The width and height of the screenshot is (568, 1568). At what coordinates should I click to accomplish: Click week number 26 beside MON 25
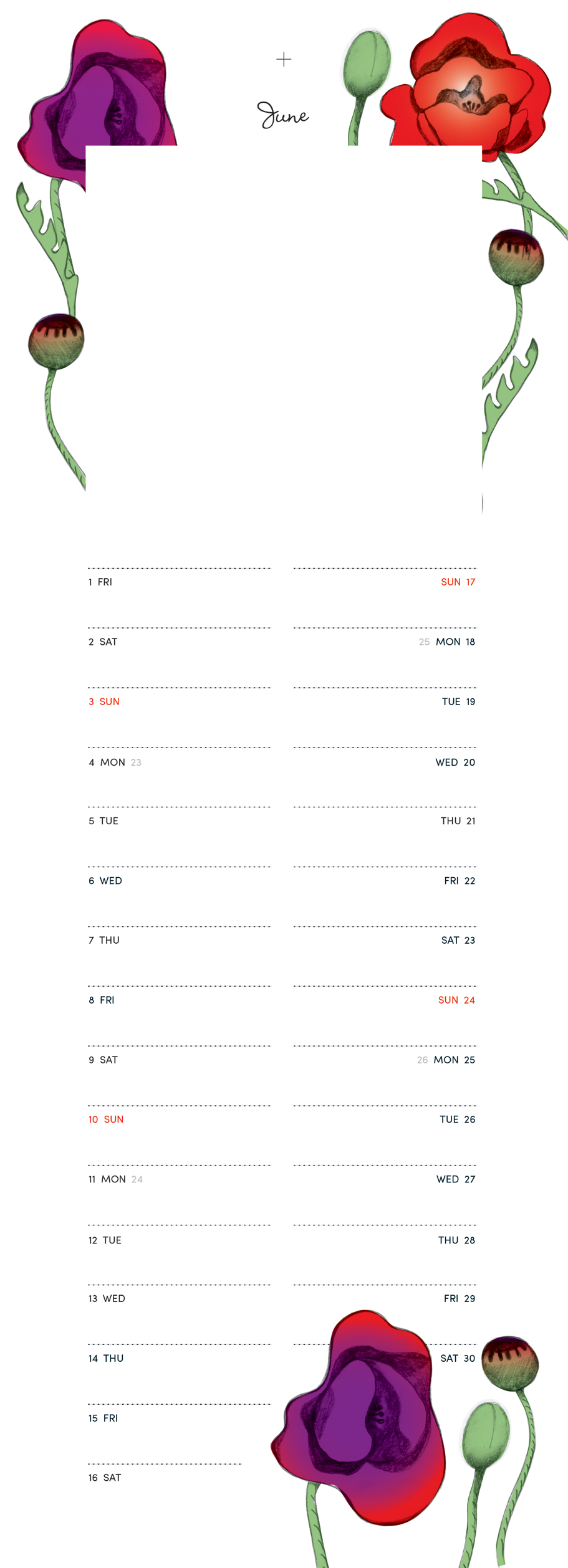422,1060
